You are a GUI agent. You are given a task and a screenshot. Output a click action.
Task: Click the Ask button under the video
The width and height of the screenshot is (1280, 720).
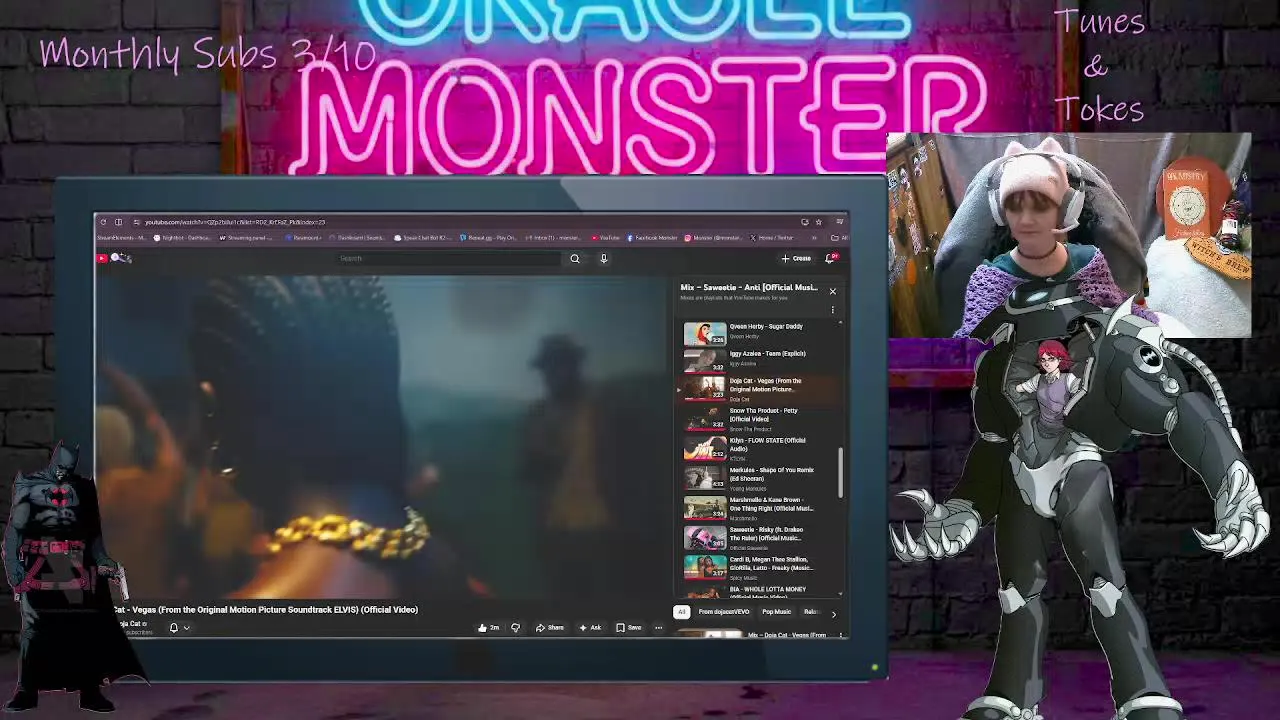tap(590, 628)
